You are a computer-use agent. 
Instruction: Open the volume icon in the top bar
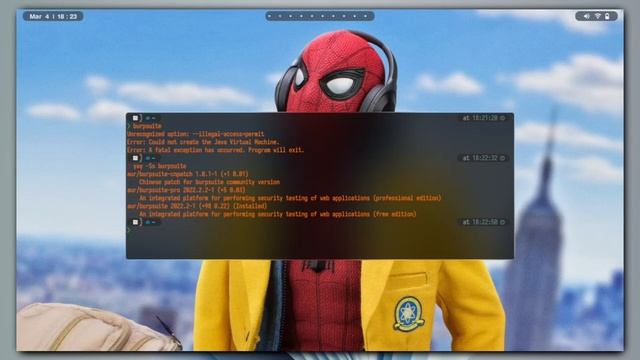pos(587,16)
